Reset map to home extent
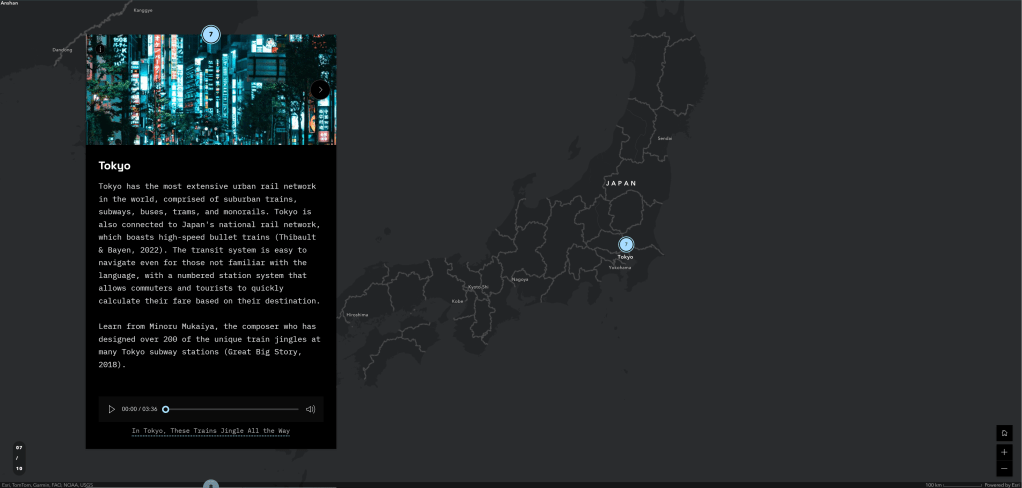Screen dimensions: 1022x488 (x=1004, y=433)
